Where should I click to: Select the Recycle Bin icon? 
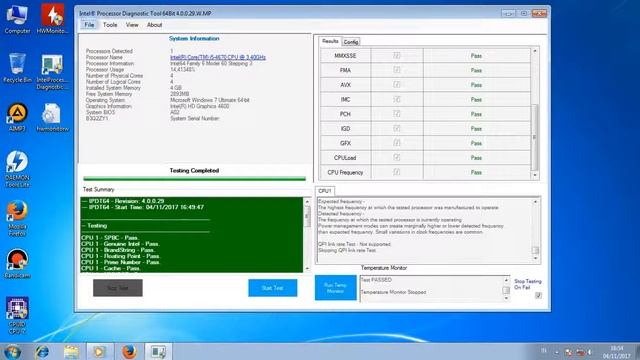point(17,68)
